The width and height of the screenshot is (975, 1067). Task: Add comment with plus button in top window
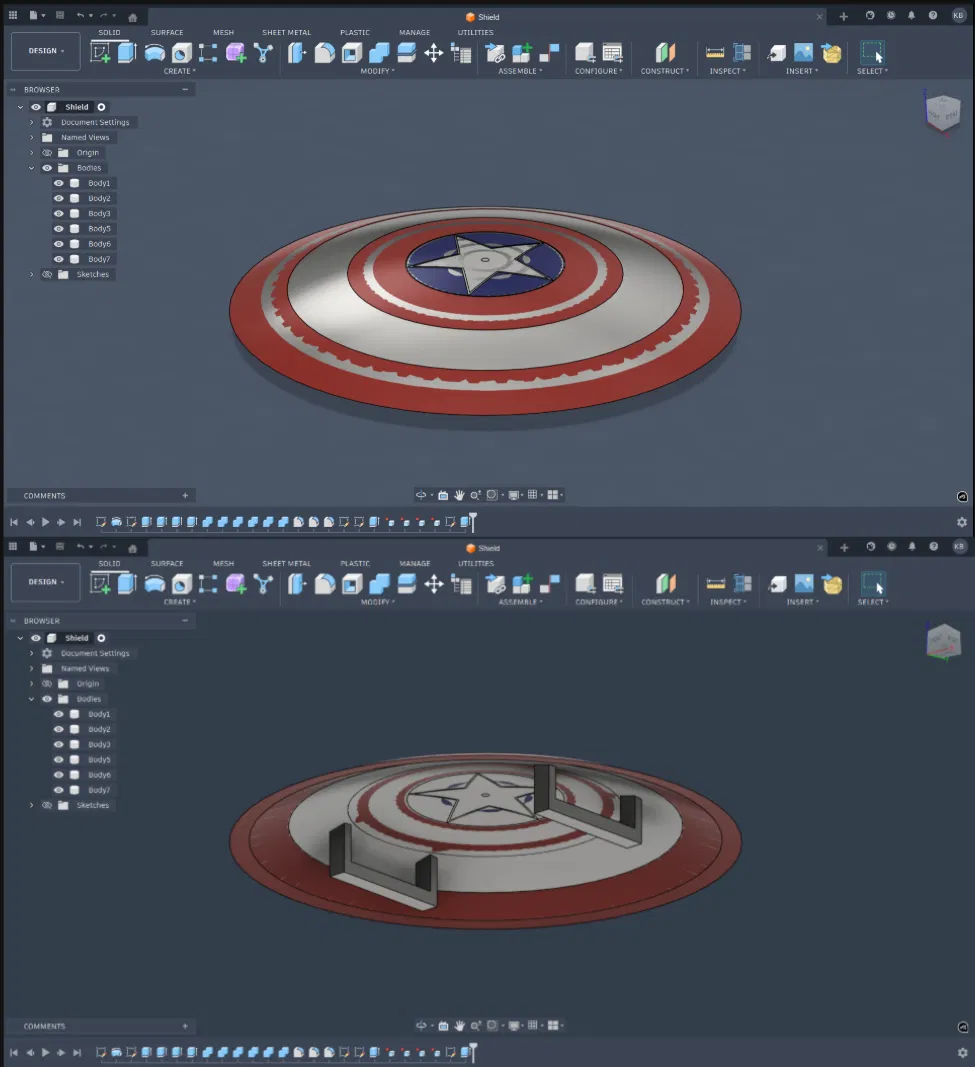[185, 495]
